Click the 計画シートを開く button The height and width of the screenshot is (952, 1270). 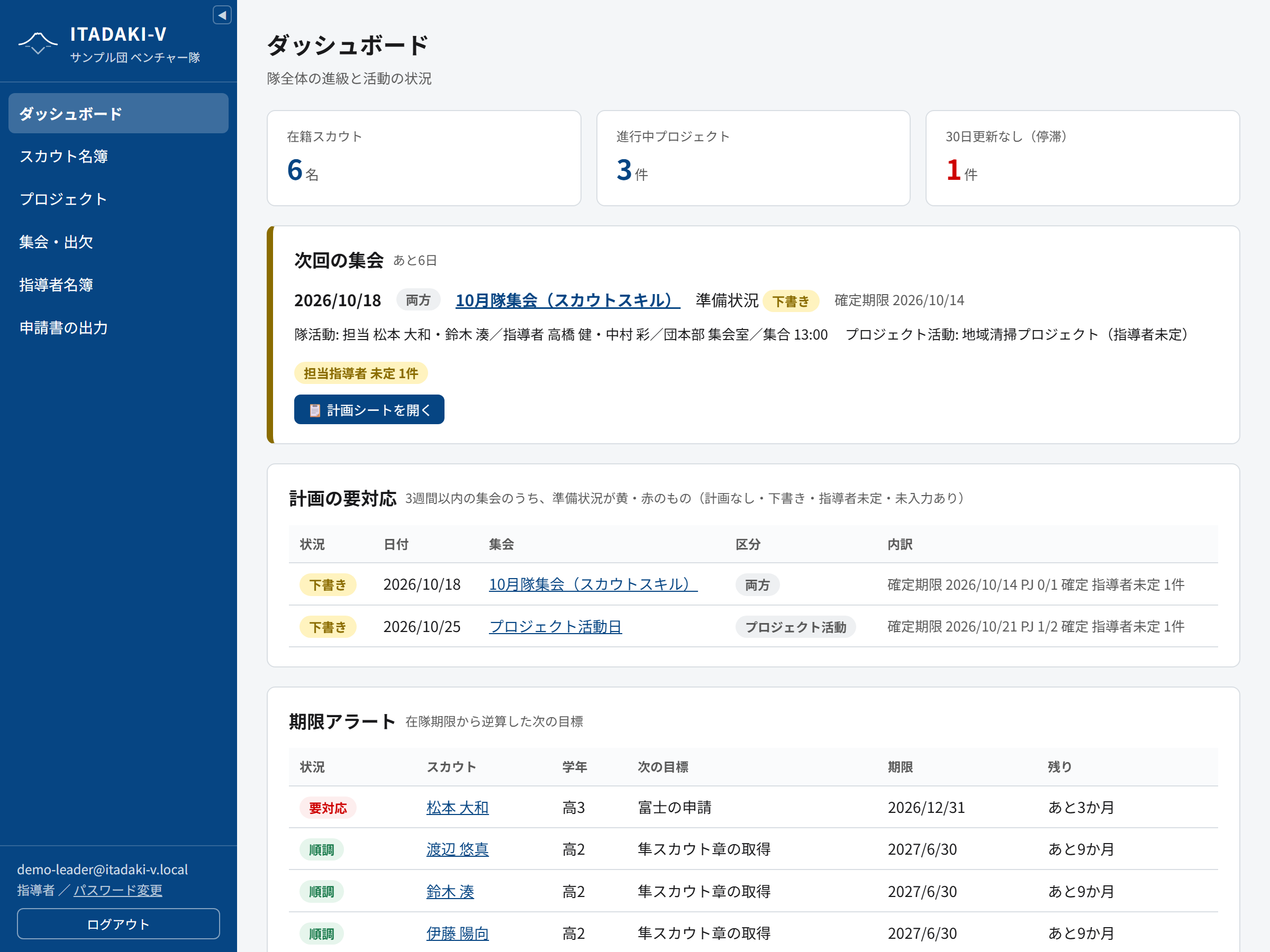point(369,410)
